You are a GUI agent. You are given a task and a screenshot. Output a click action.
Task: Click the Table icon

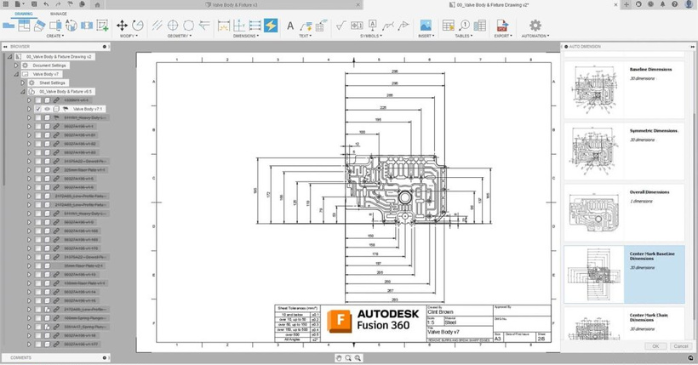(448, 25)
